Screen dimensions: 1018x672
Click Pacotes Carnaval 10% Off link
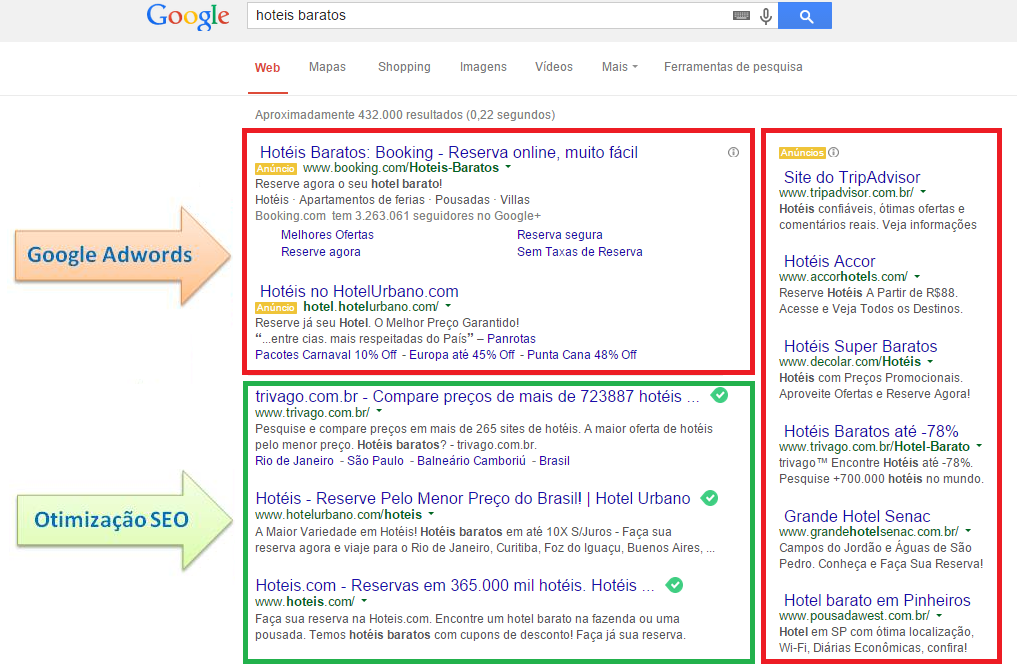326,355
